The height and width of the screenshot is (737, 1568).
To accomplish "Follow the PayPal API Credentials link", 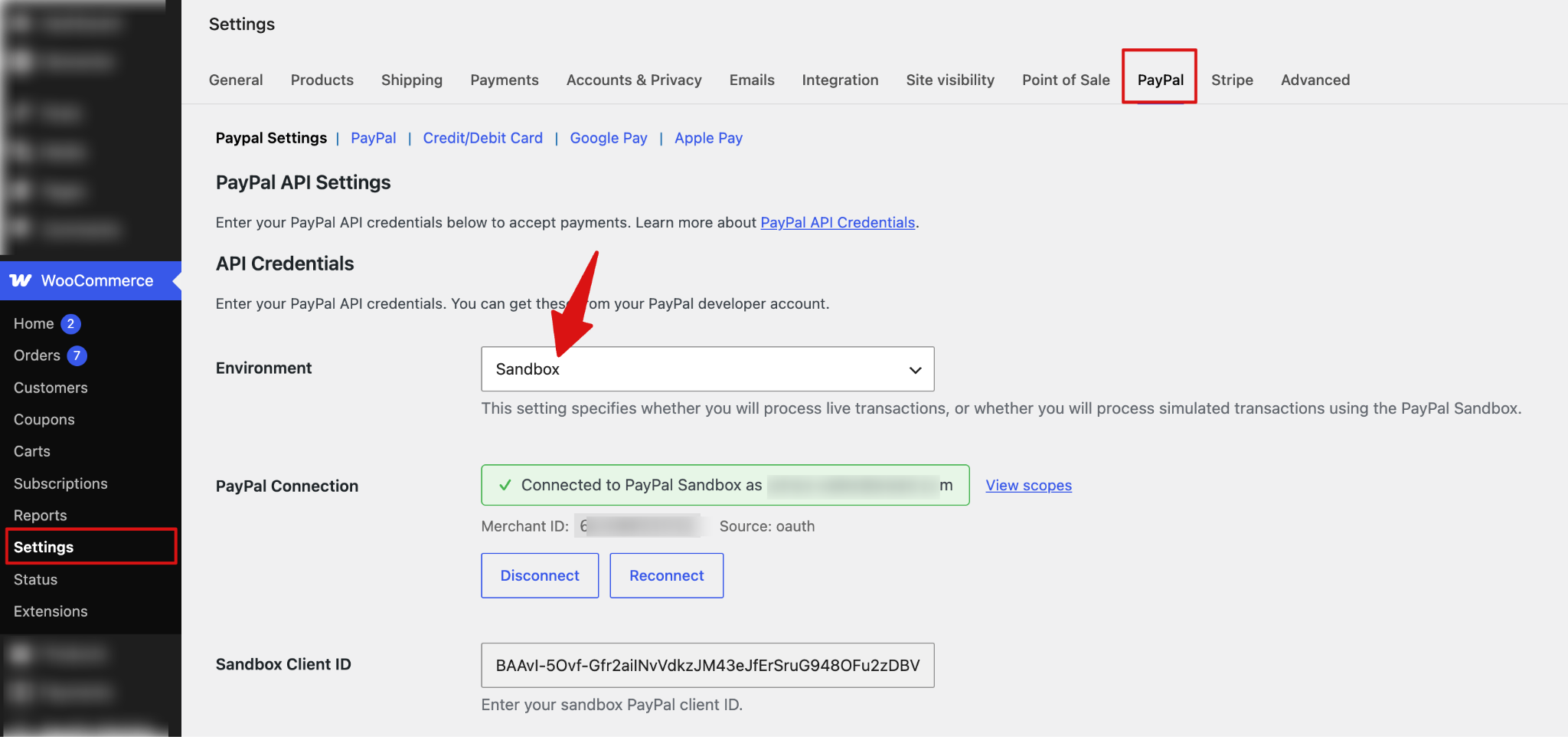I will coord(838,222).
